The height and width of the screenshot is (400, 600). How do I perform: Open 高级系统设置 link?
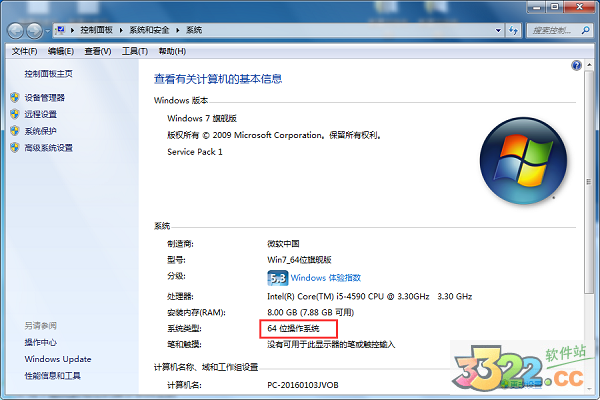pyautogui.click(x=49, y=148)
